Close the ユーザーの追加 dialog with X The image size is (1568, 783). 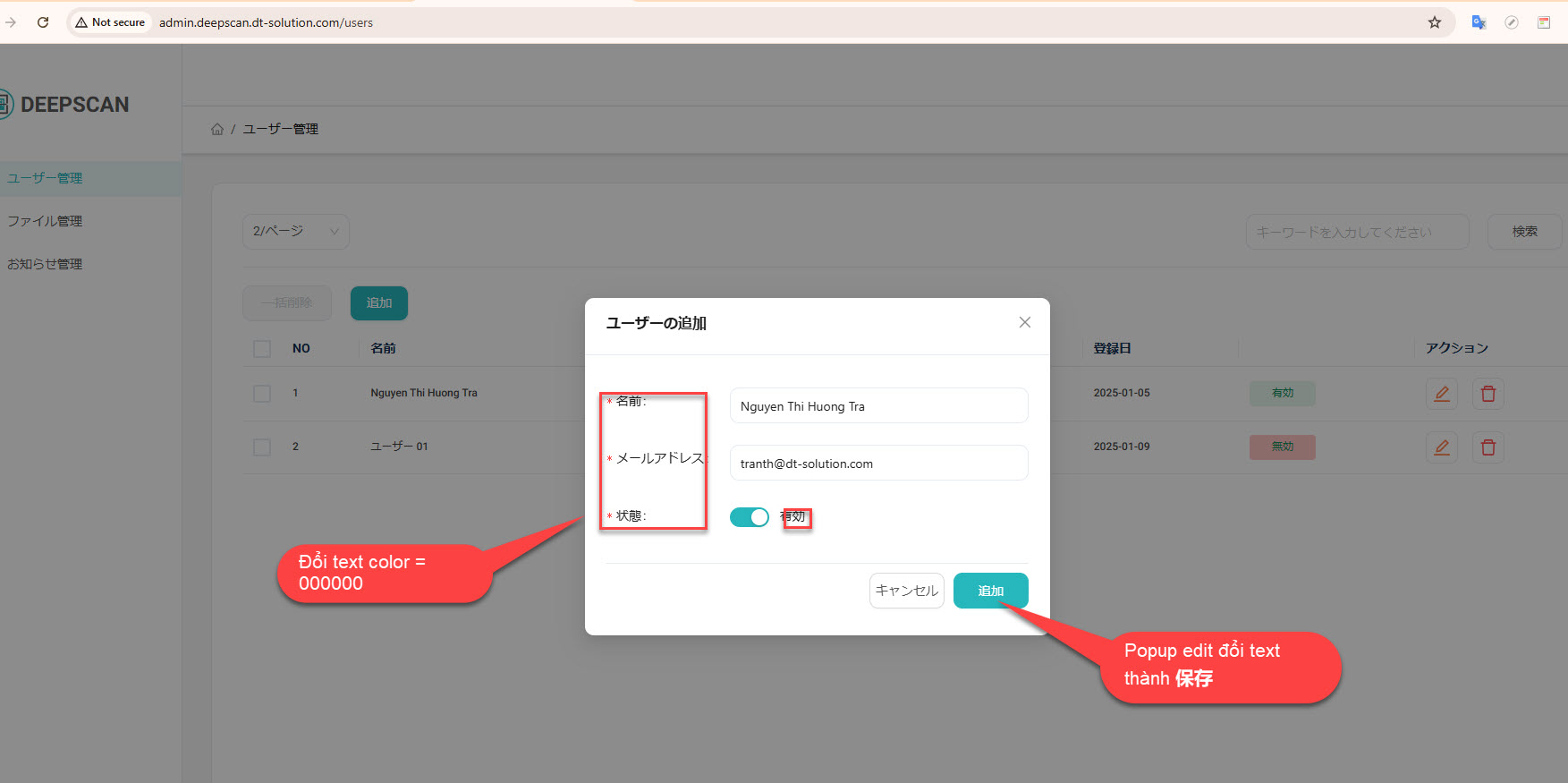tap(1024, 322)
